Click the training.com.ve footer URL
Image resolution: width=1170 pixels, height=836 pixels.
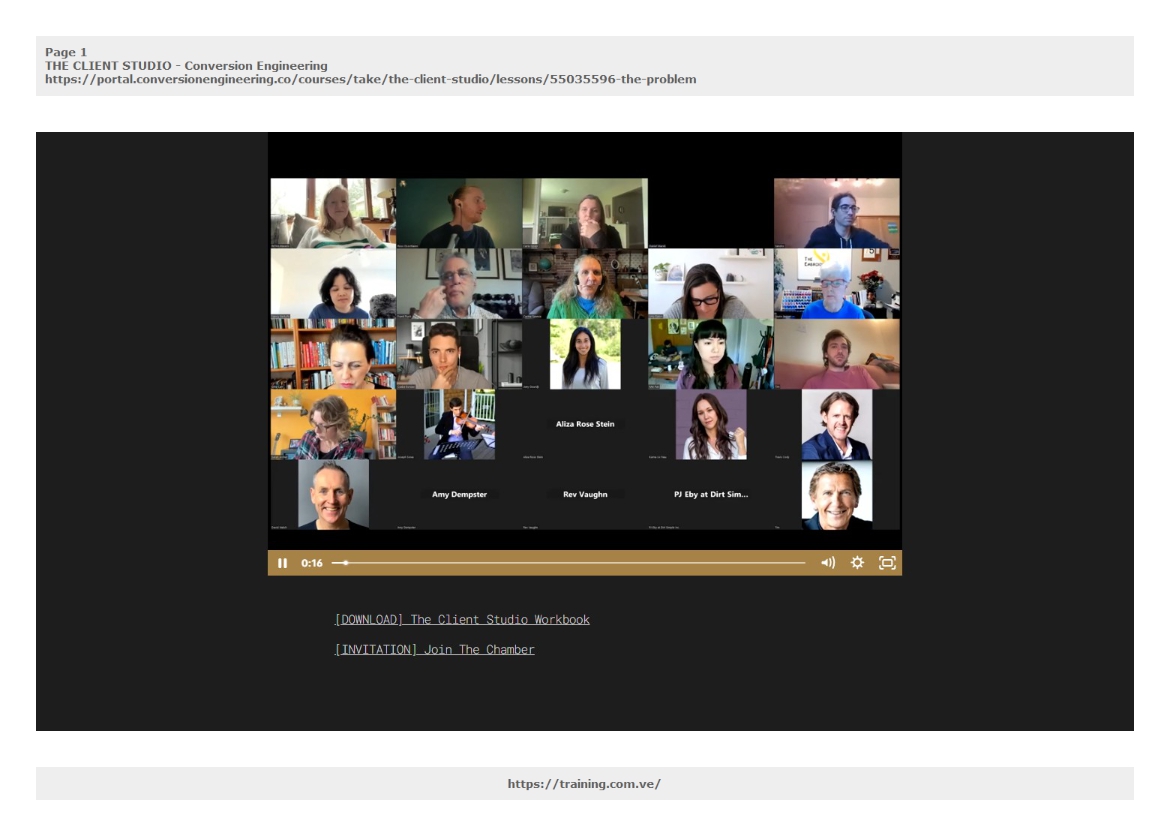584,784
